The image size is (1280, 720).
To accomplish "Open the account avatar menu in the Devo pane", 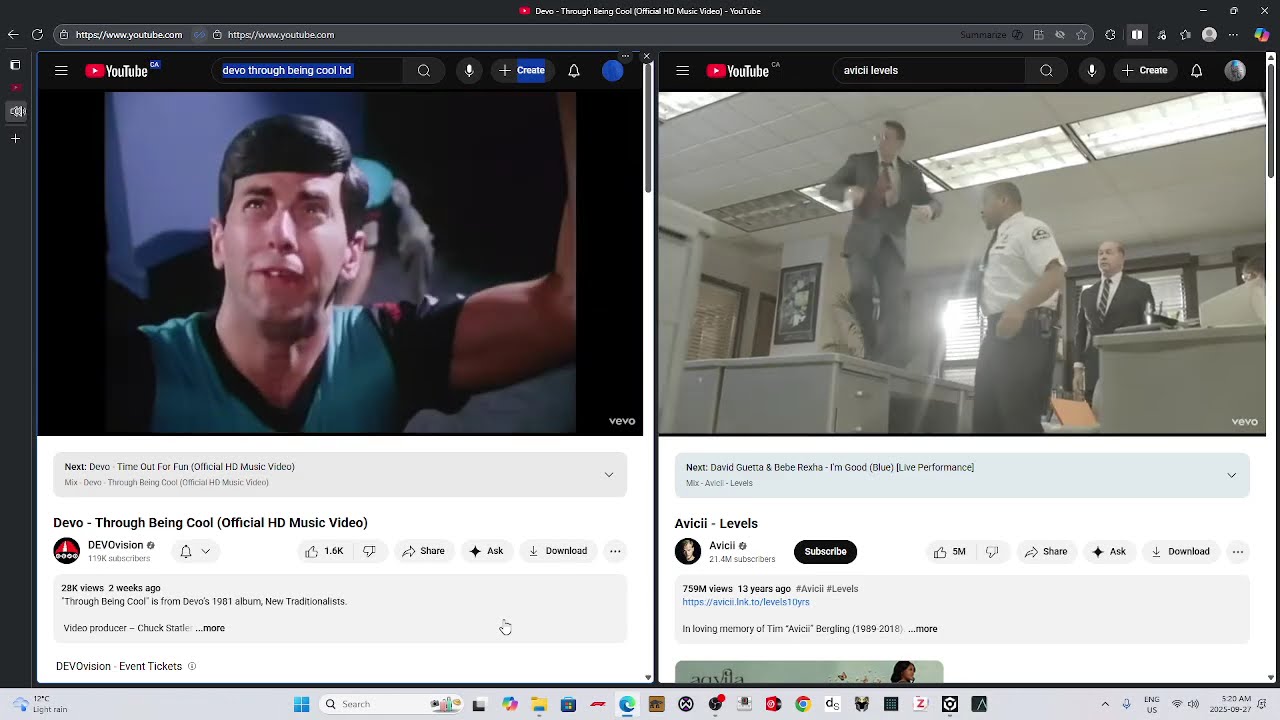I will 613,71.
